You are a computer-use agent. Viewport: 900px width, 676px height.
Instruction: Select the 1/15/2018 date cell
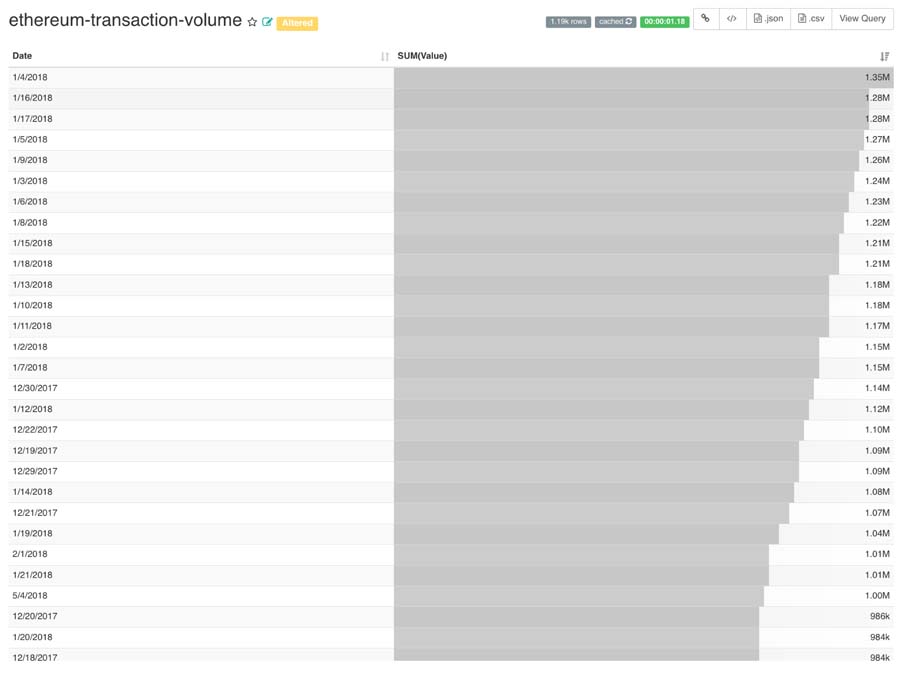201,243
